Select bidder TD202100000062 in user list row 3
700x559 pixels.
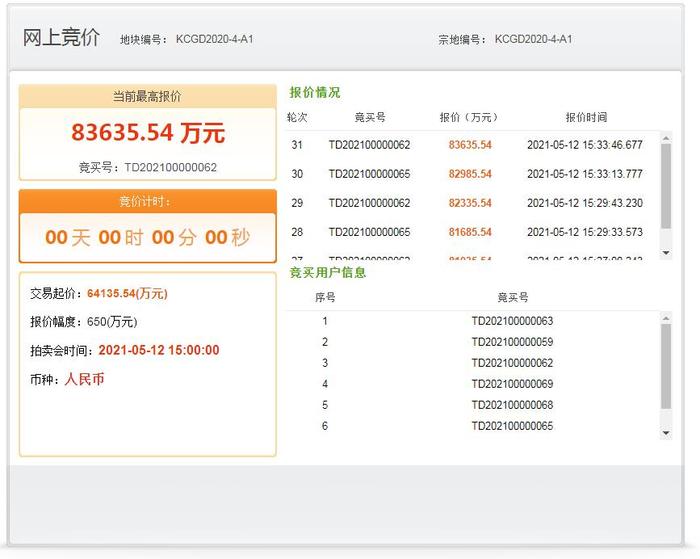coord(512,363)
